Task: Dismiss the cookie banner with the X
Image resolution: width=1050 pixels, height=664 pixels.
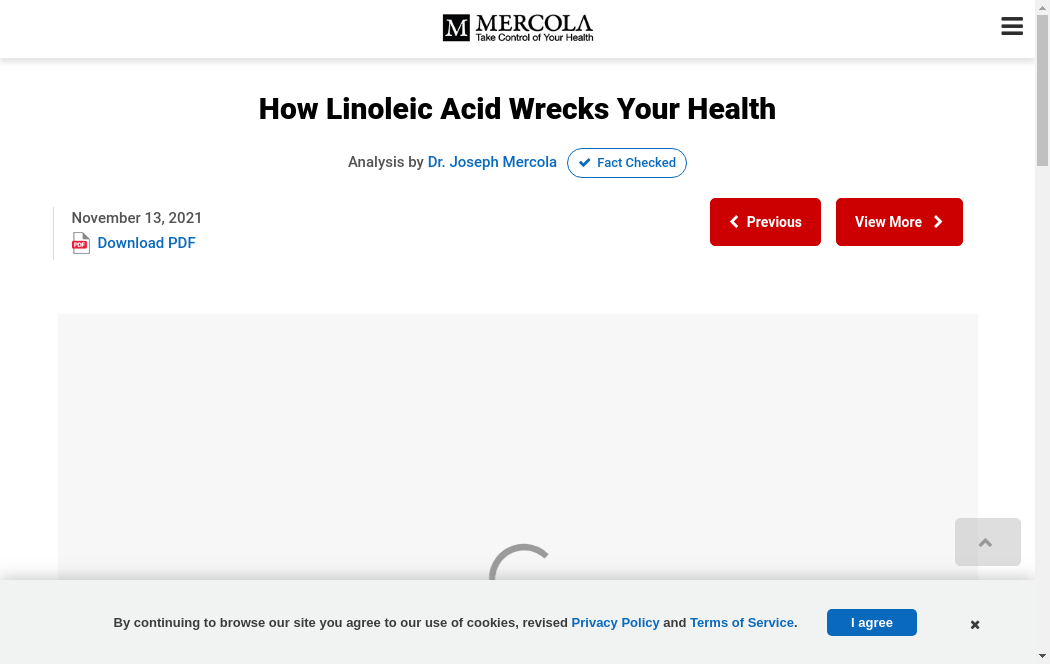Action: (x=975, y=625)
